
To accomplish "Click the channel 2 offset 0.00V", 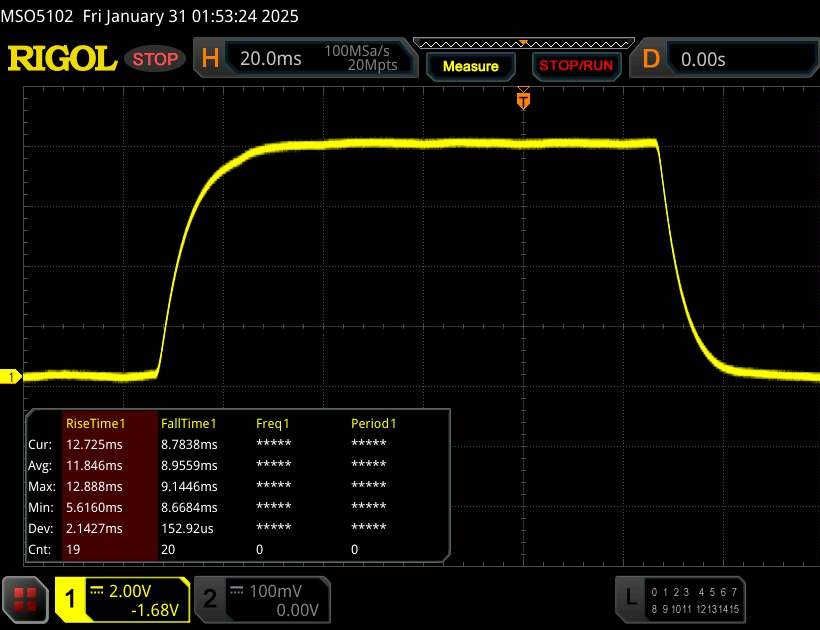I will (297, 610).
